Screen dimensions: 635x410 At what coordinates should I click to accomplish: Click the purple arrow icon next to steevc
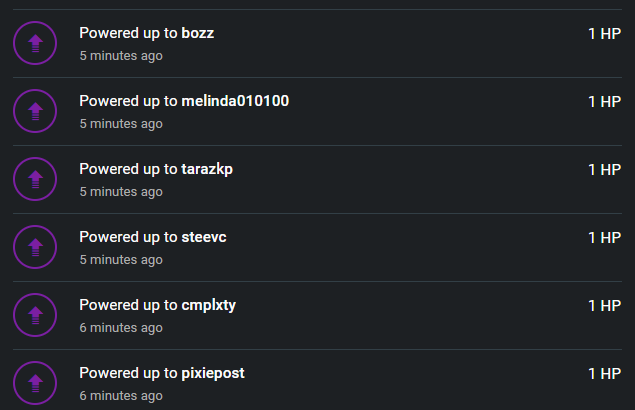coord(35,247)
